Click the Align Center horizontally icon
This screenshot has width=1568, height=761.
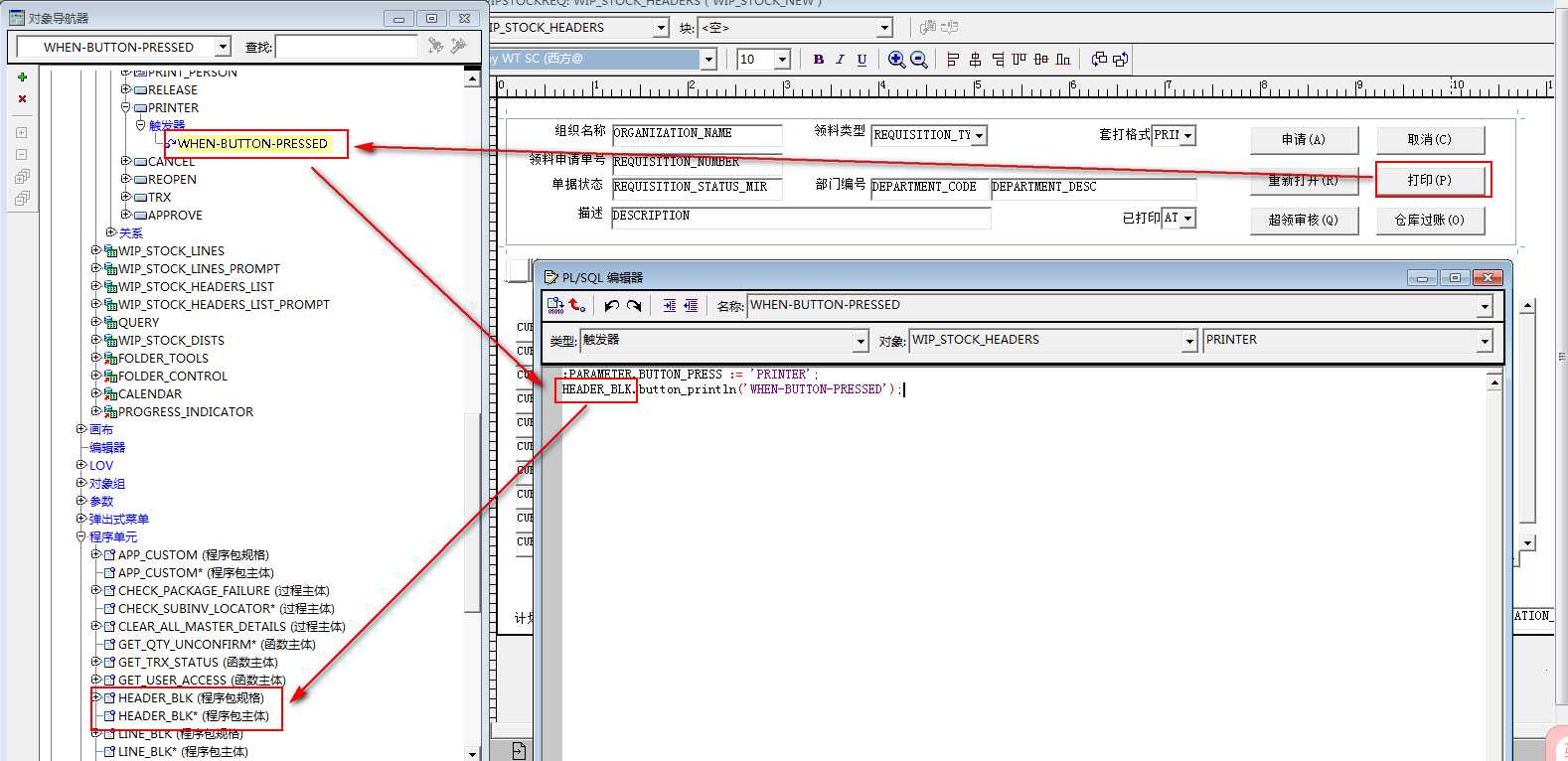coord(975,60)
